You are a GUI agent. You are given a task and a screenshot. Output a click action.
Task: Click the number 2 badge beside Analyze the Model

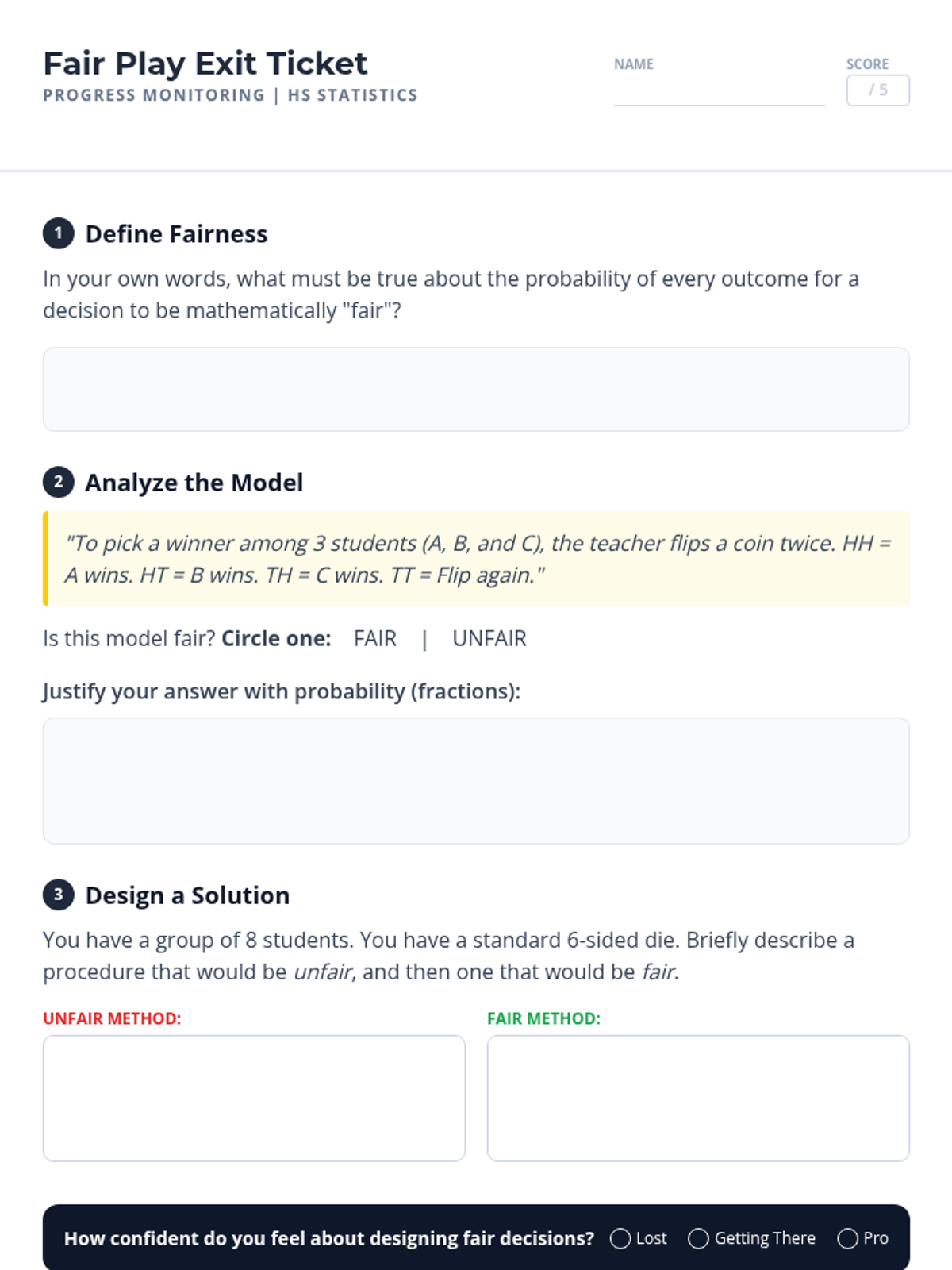coord(58,482)
